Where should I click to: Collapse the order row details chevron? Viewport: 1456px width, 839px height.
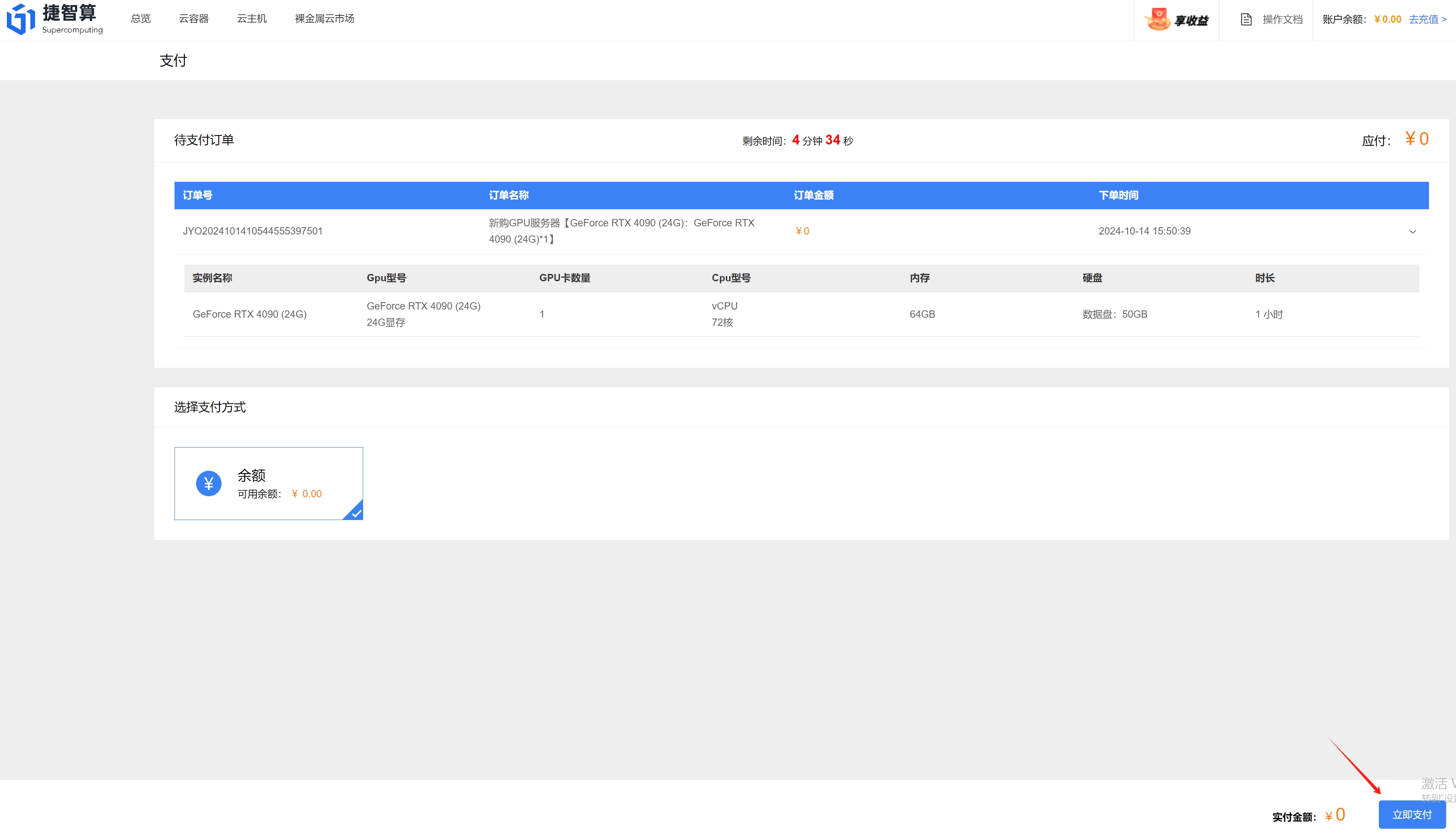(1412, 232)
